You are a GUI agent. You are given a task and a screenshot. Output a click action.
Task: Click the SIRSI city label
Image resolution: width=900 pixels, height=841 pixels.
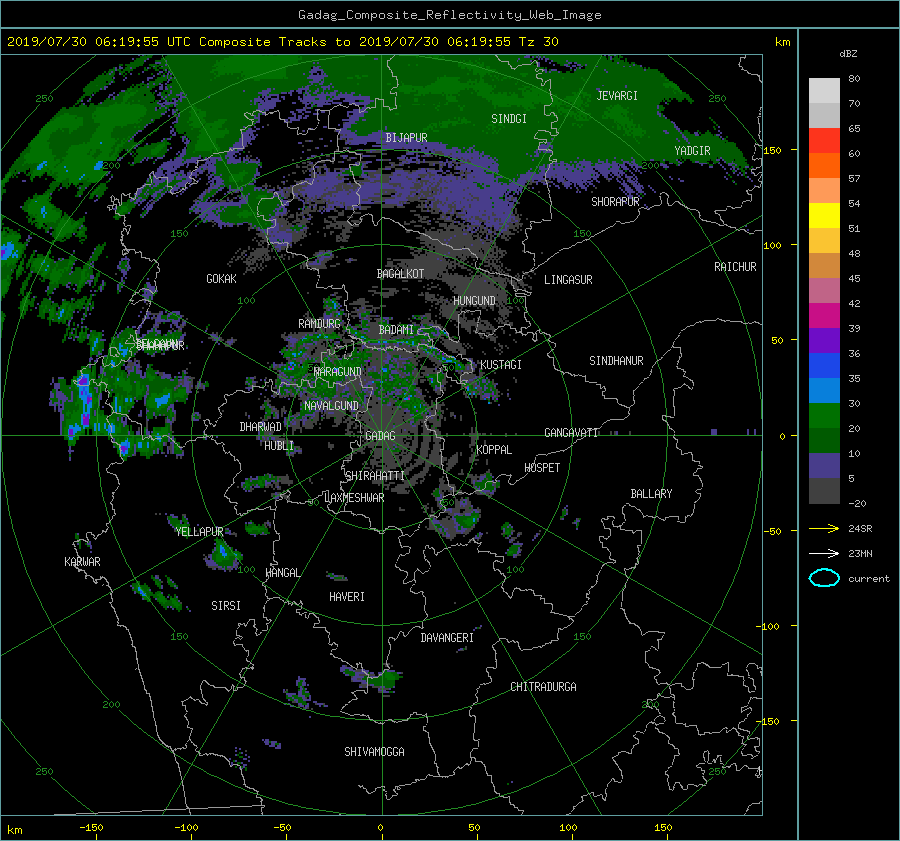point(226,606)
